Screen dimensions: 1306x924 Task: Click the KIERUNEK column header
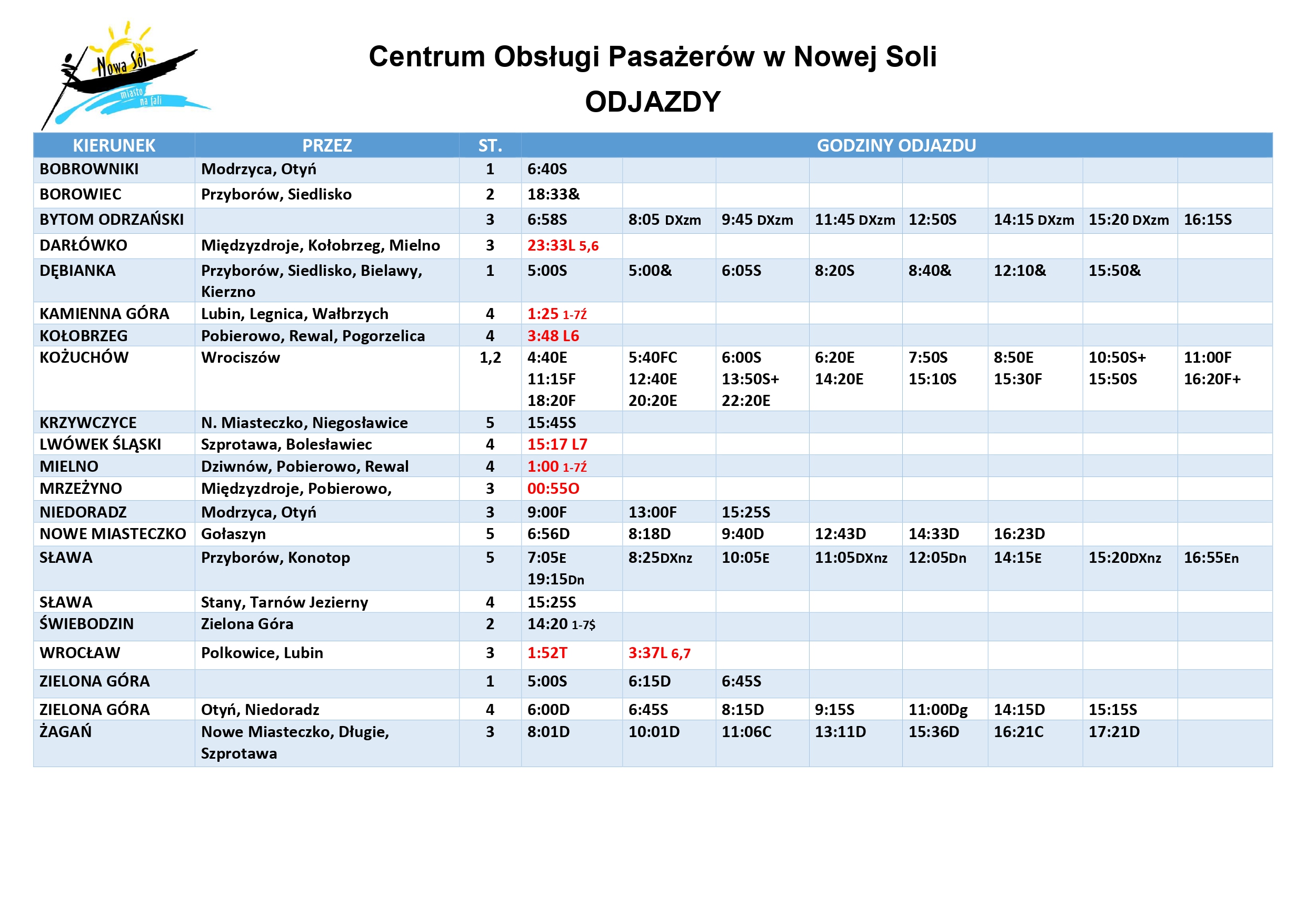(x=114, y=146)
